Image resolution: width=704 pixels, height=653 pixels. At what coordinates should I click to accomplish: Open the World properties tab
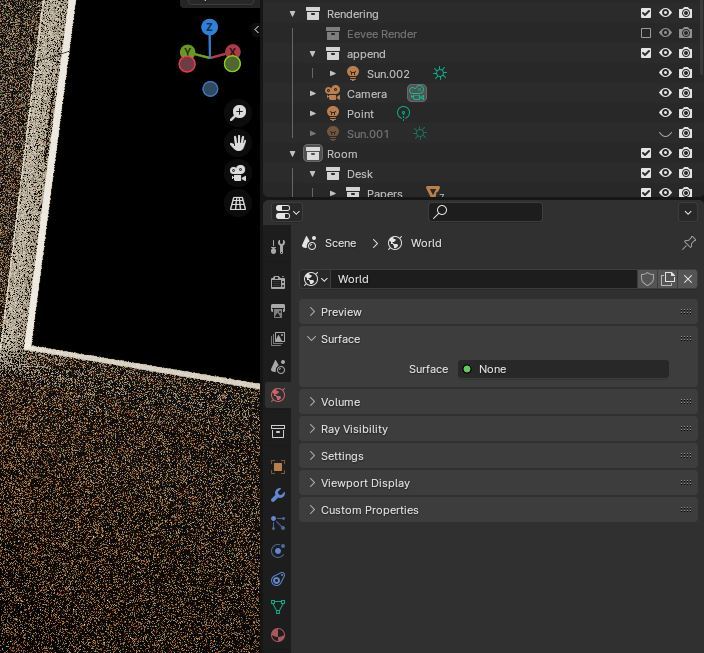(278, 395)
